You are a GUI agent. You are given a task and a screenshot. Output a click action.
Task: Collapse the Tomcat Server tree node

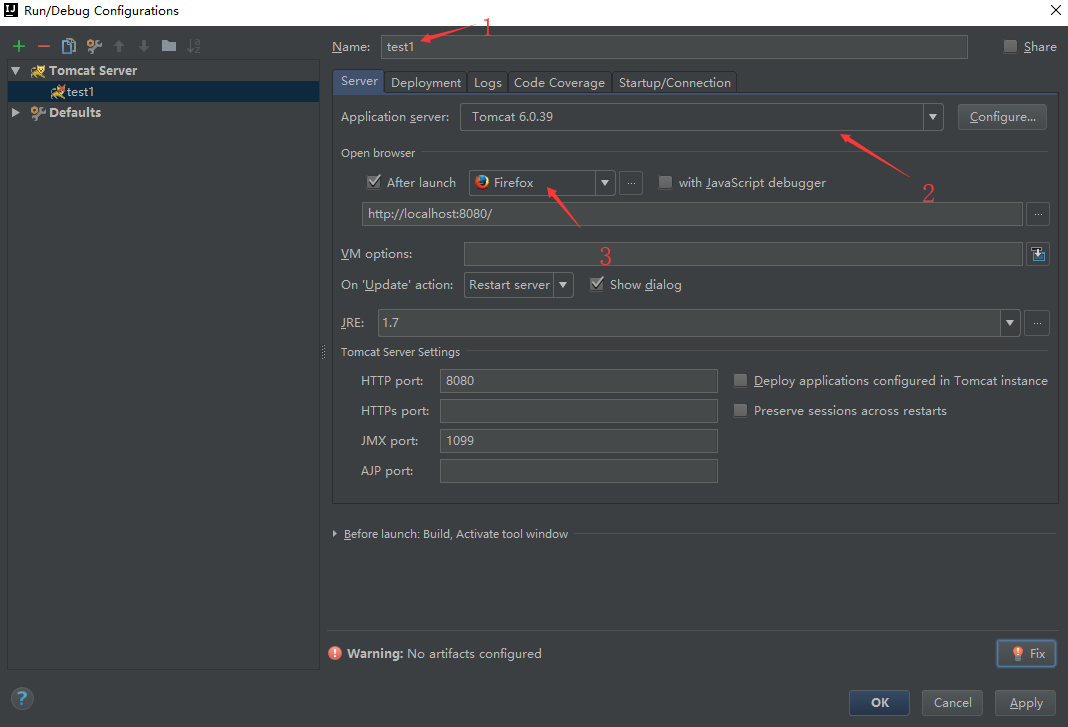(16, 71)
